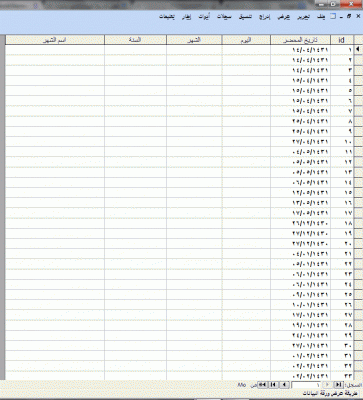363x400 pixels.
Task: Open the إدراج (Insert) menu
Action: [x=265, y=17]
